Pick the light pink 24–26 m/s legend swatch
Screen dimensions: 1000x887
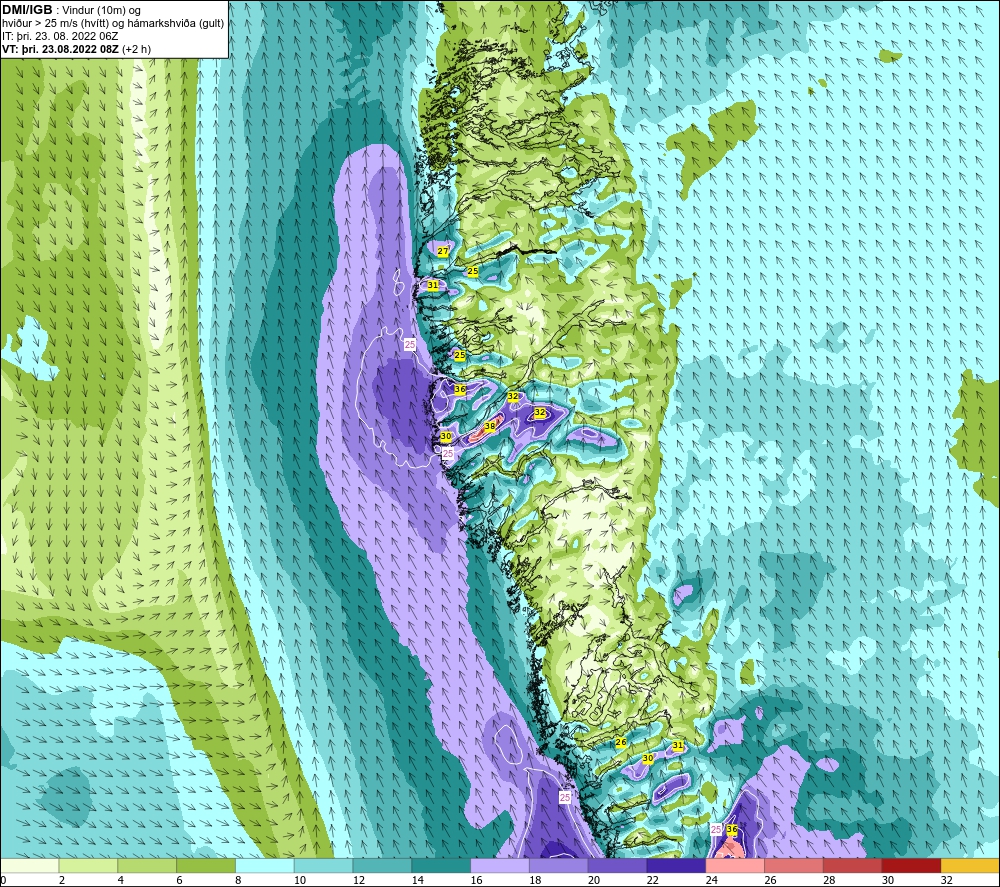coord(735,865)
